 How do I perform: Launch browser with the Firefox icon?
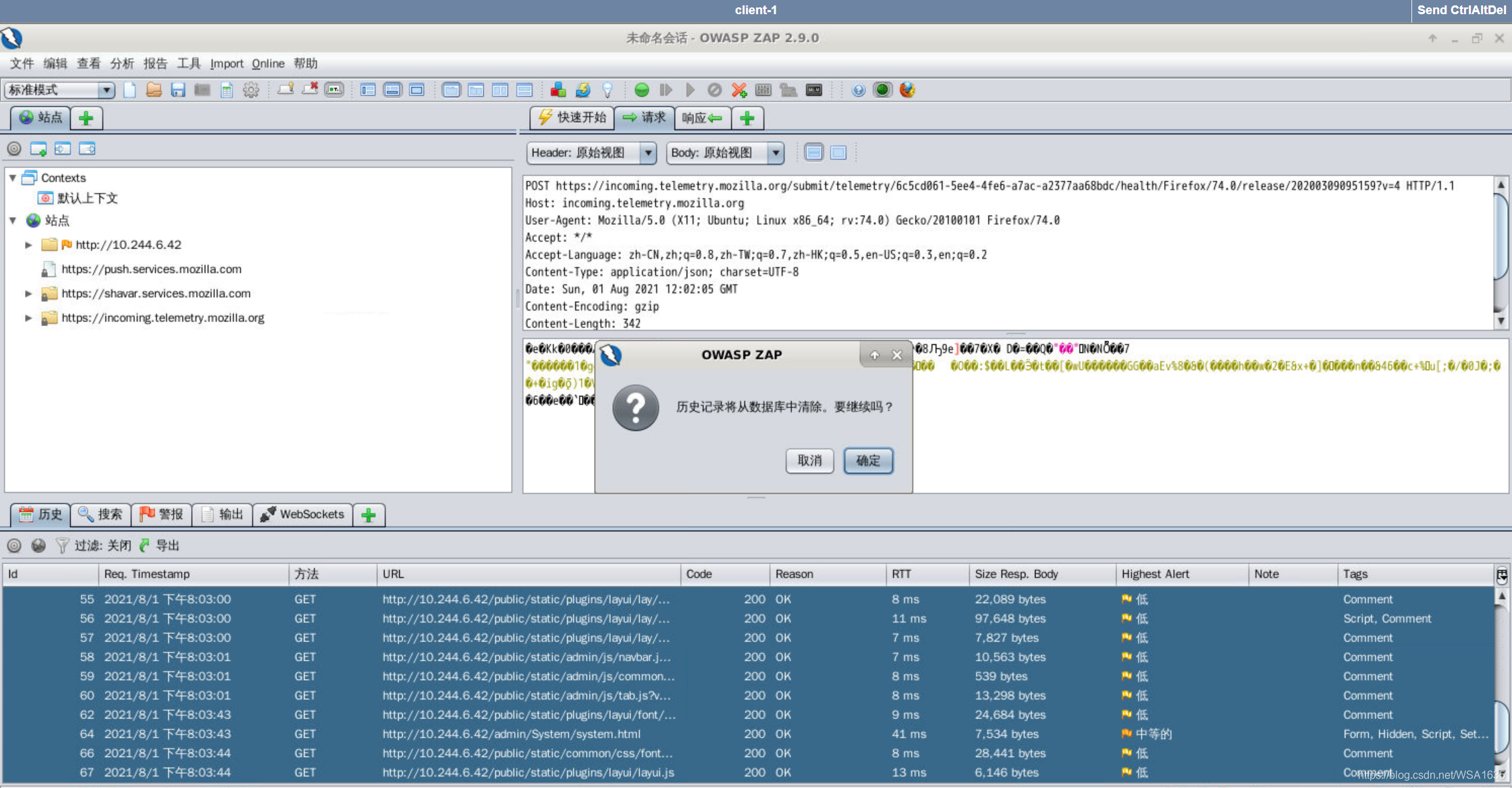coord(907,90)
